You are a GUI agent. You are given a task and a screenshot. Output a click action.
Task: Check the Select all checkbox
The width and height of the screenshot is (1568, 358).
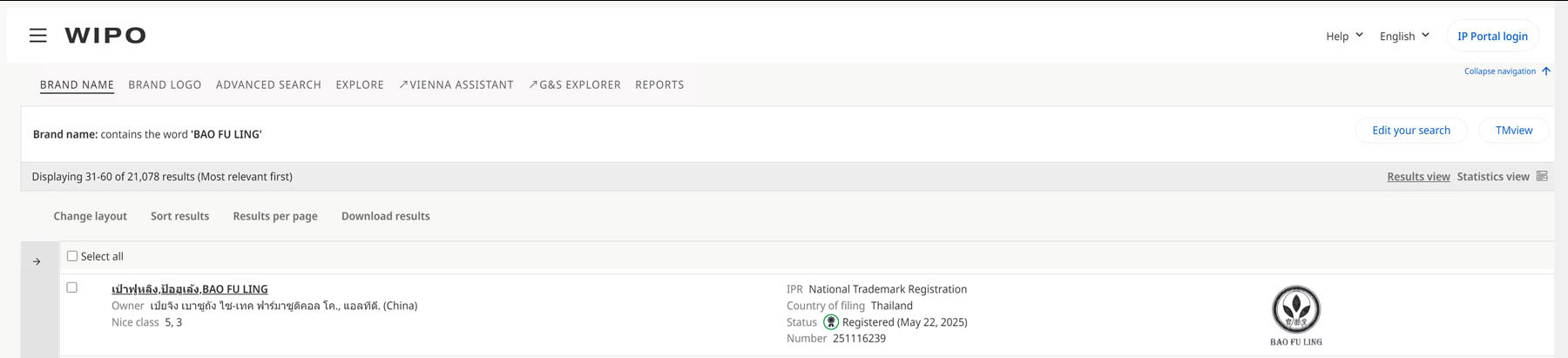point(72,256)
